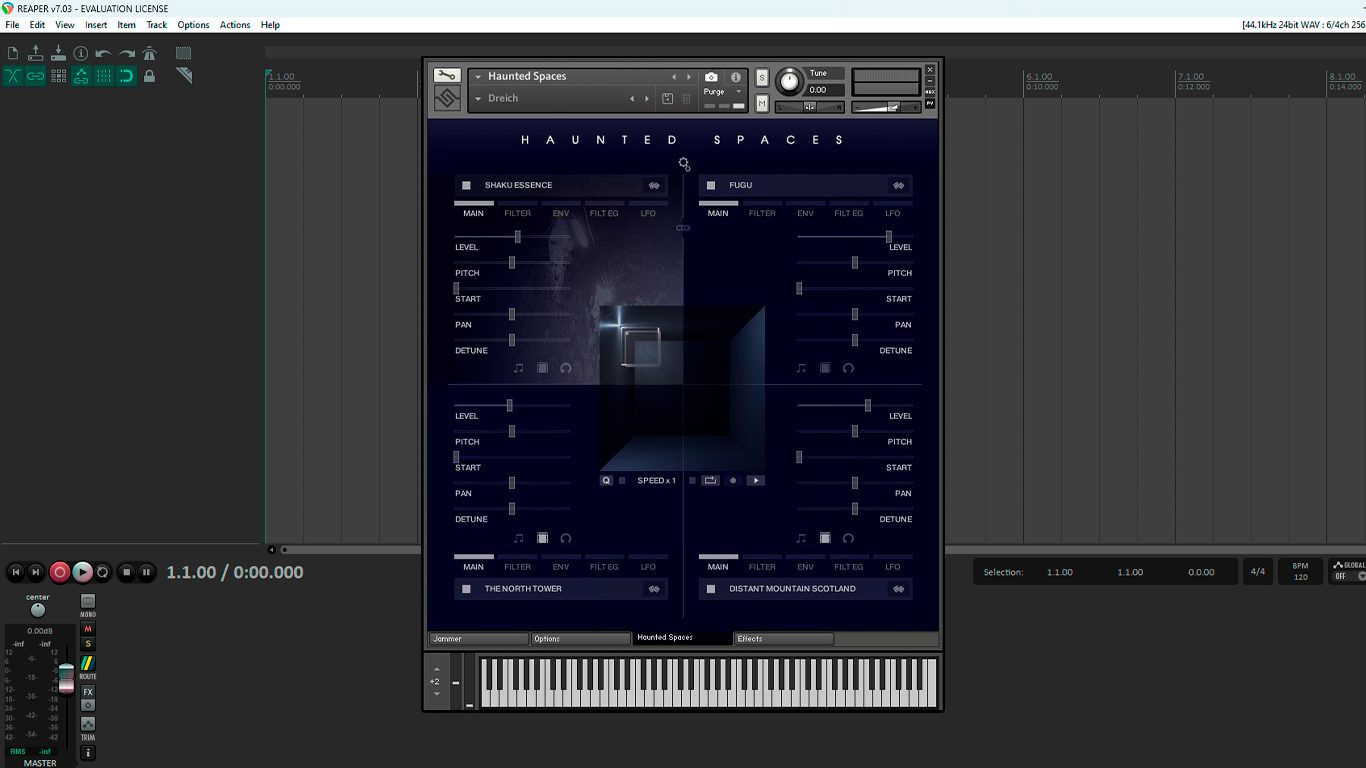Click the REAPER transport Record button

coord(60,572)
